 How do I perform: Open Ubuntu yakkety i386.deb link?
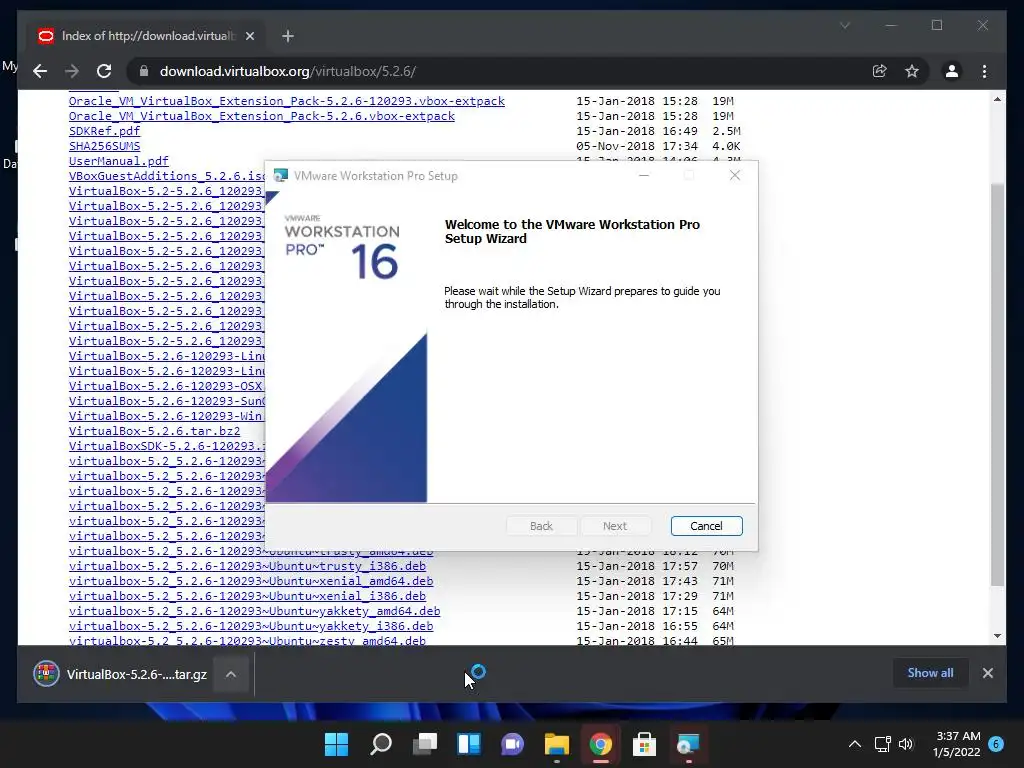pyautogui.click(x=251, y=627)
